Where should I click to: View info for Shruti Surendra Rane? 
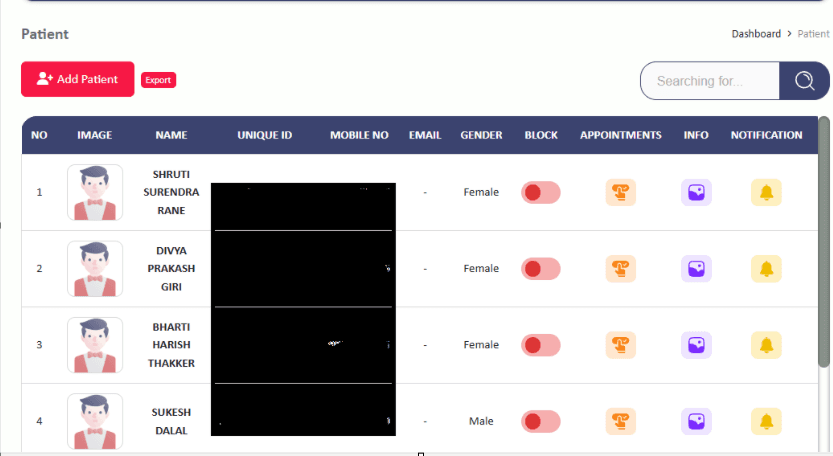pos(696,192)
